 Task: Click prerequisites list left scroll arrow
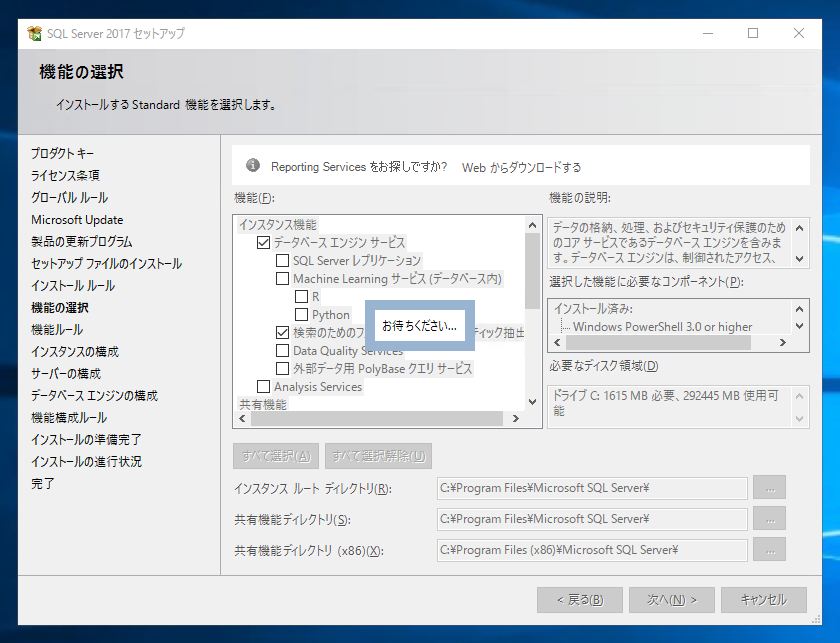coord(557,342)
